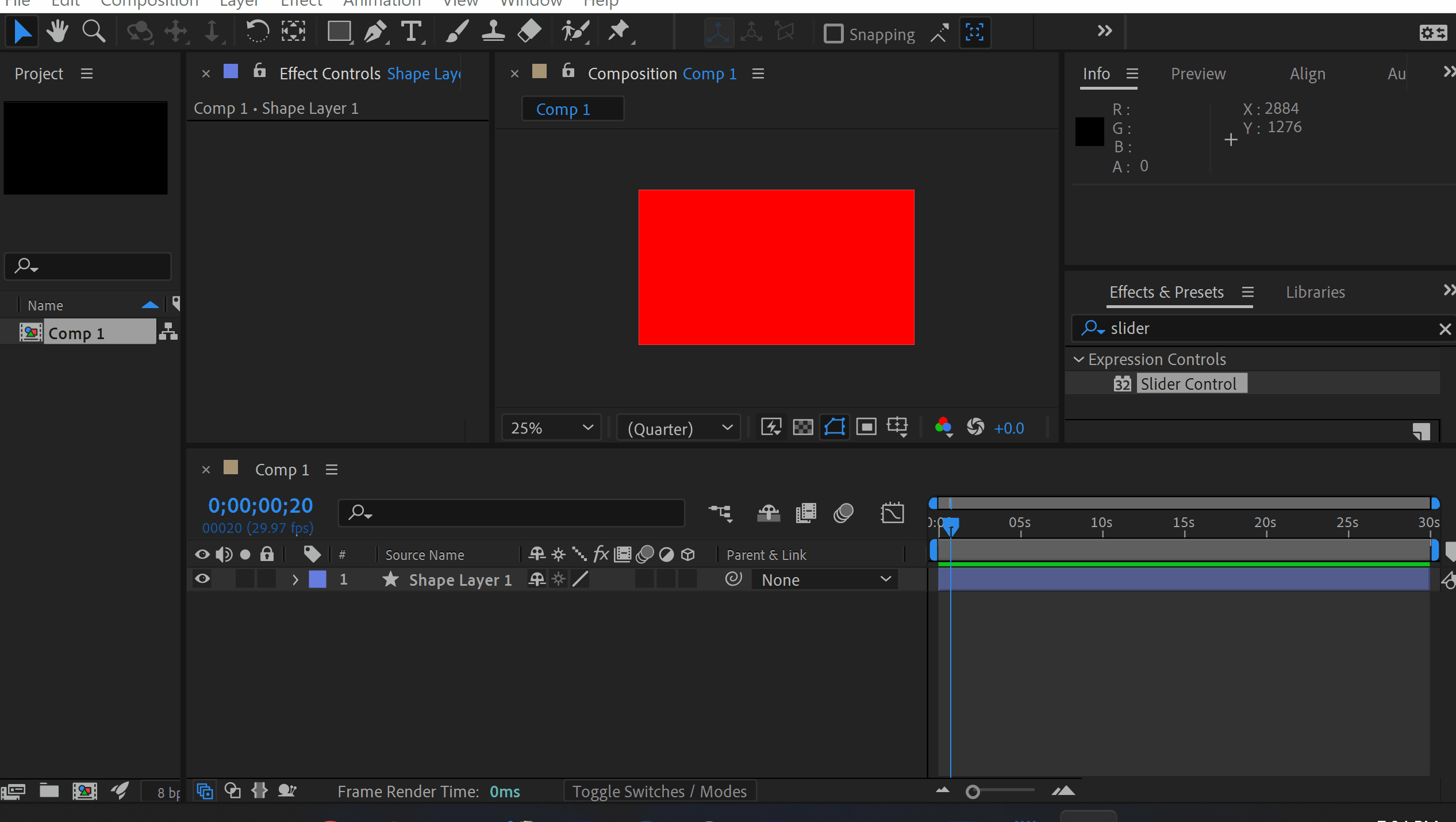The image size is (1456, 822).
Task: Expand Shape Layer 1 properties
Action: (295, 579)
